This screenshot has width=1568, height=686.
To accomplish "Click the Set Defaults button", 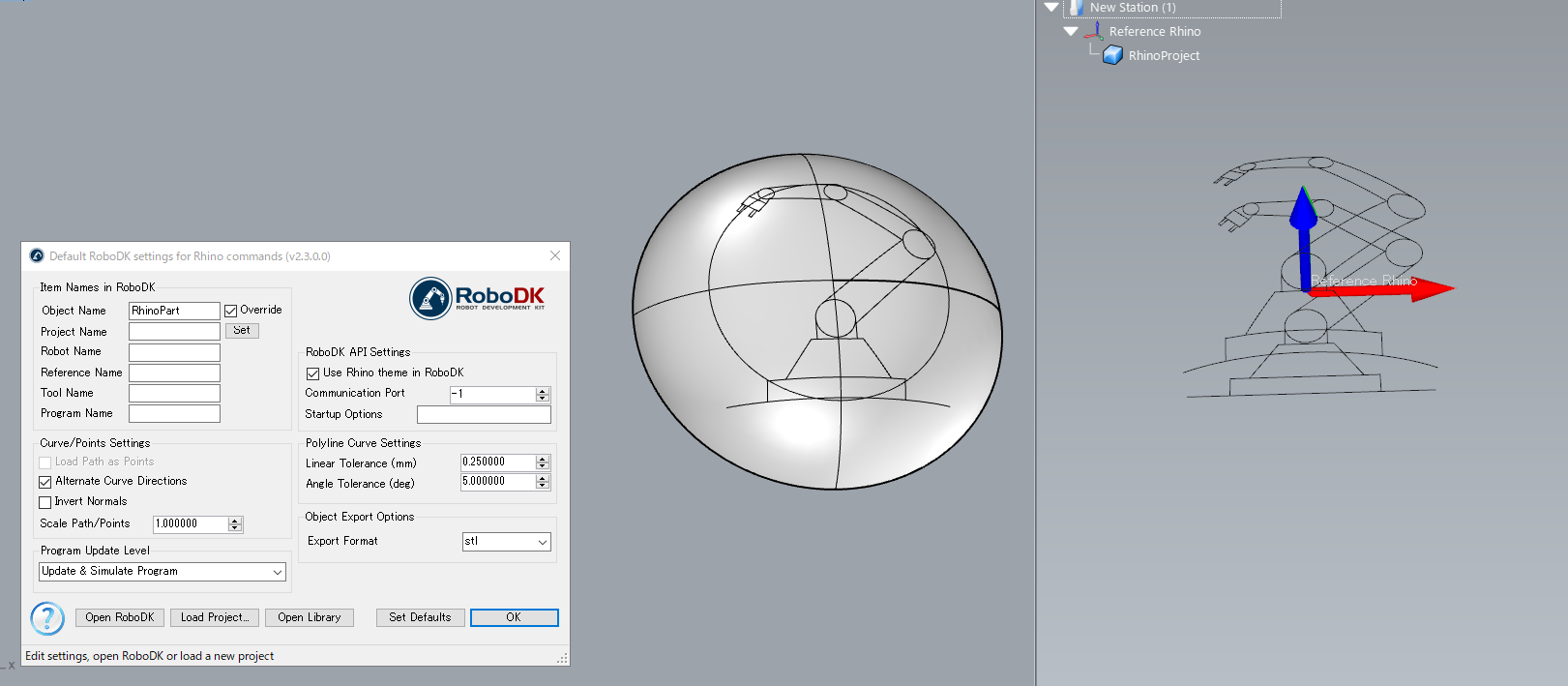I will coord(420,617).
